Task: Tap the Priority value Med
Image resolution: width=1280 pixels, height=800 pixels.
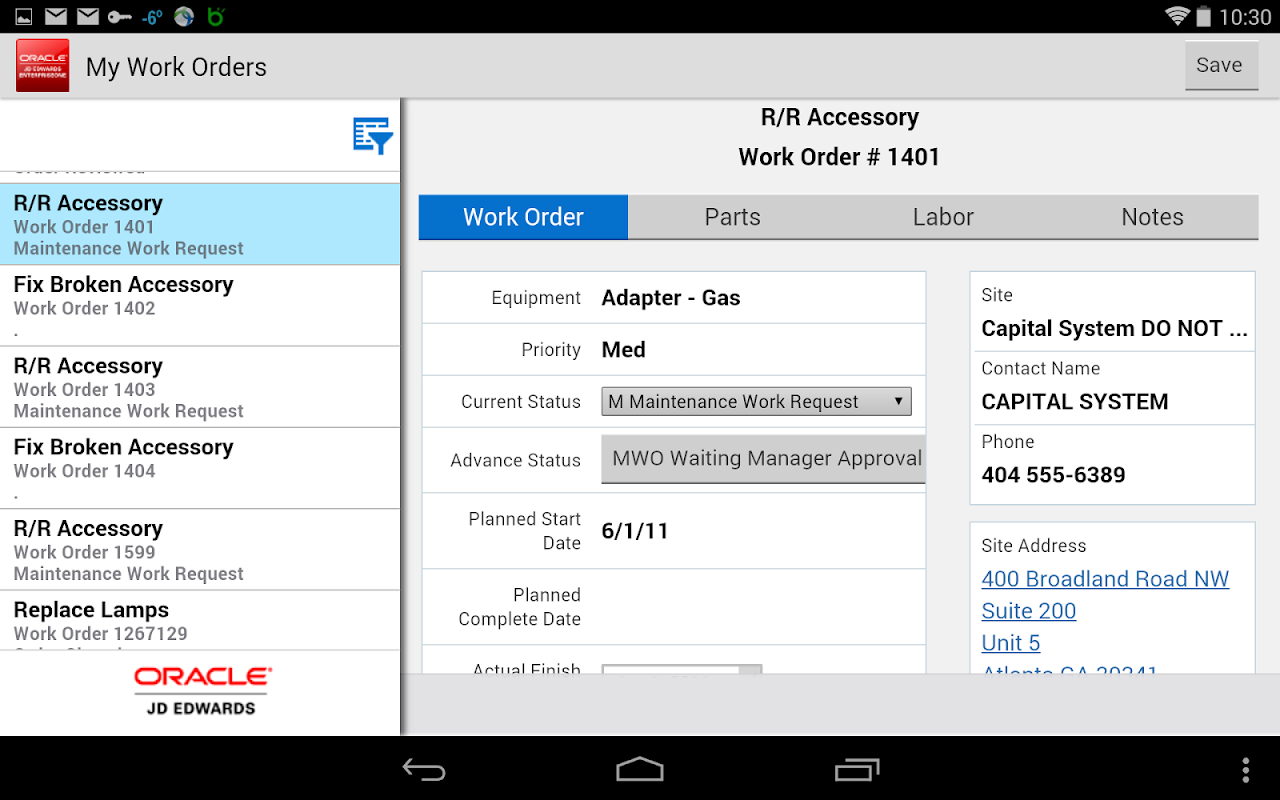Action: pos(623,350)
